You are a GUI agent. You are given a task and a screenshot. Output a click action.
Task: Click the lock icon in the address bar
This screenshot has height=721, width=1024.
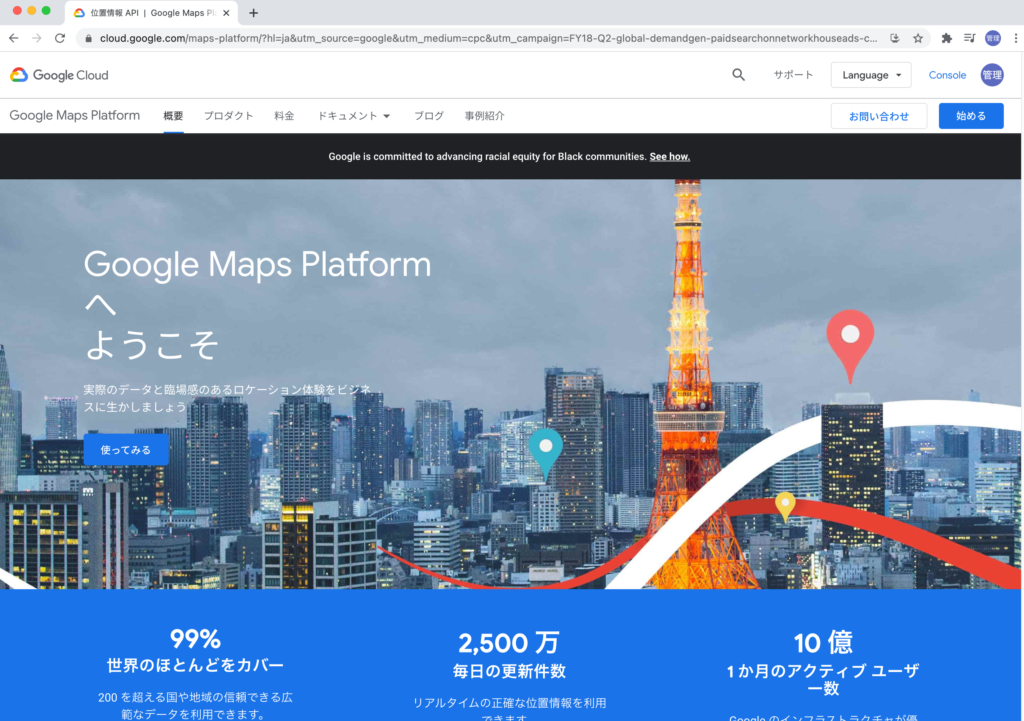click(x=88, y=39)
